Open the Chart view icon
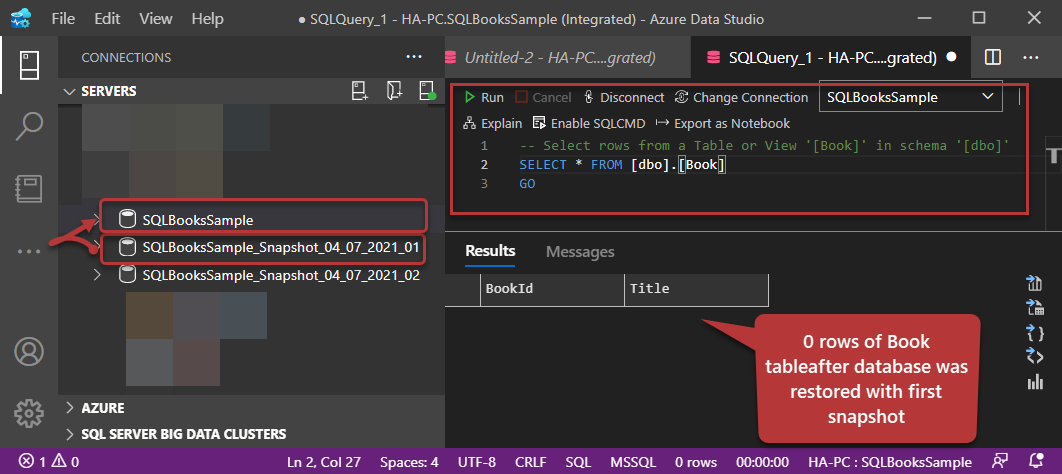The height and width of the screenshot is (474, 1062). 1035,382
